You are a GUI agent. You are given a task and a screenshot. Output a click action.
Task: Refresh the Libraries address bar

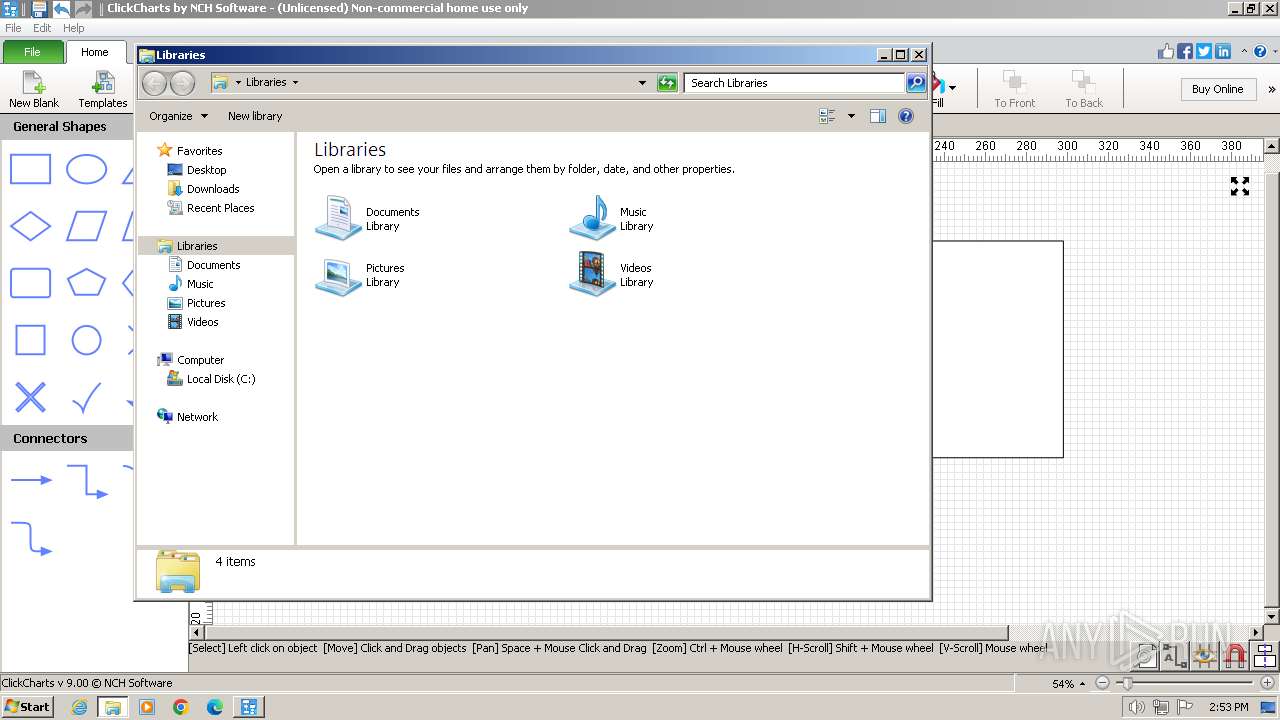[667, 83]
